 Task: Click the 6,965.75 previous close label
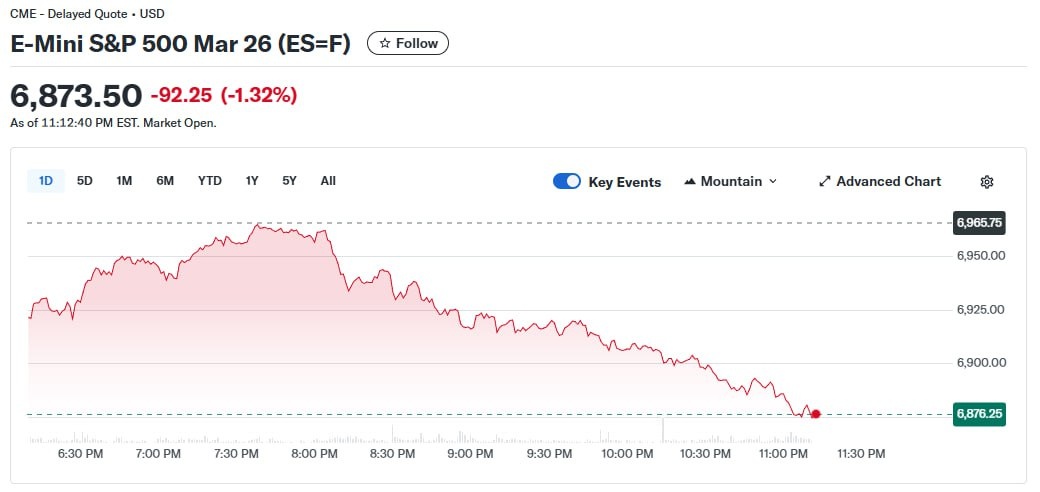(x=979, y=223)
